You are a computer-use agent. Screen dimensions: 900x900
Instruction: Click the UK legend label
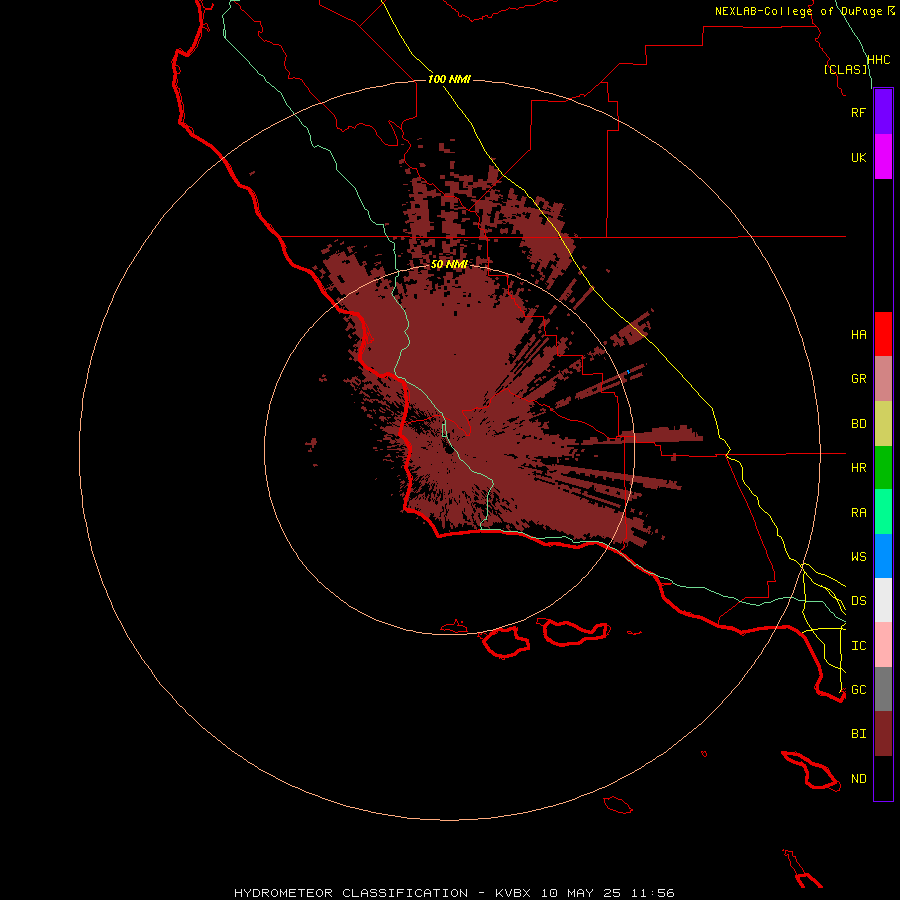point(858,158)
